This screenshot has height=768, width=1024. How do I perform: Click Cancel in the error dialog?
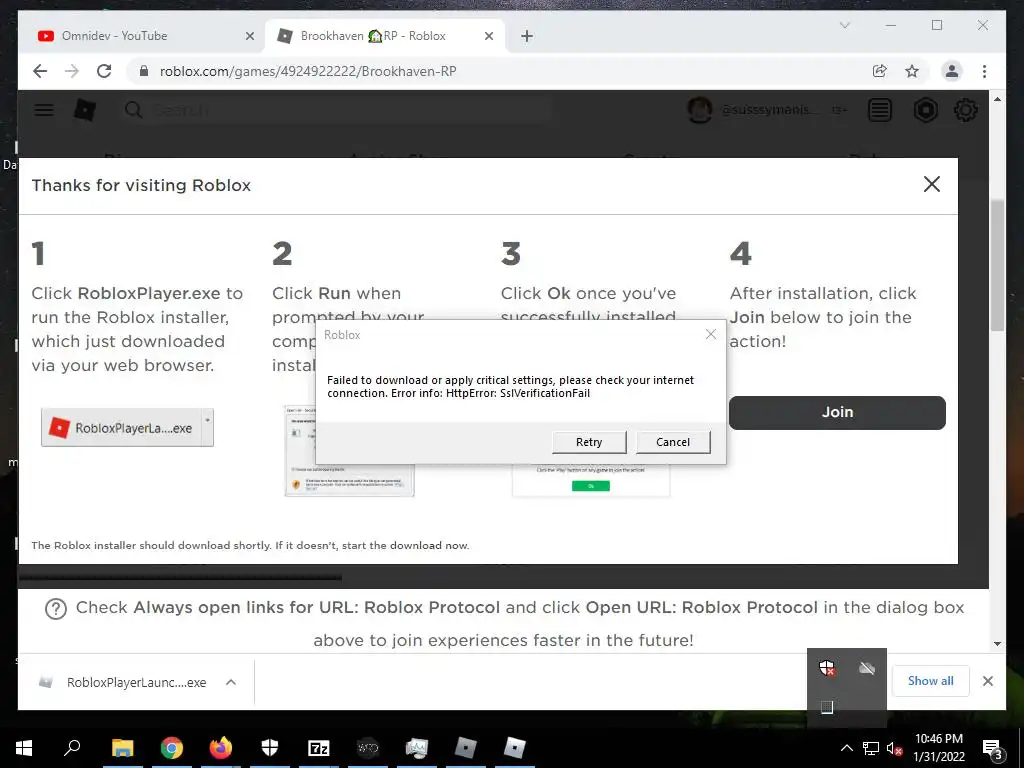(x=673, y=442)
